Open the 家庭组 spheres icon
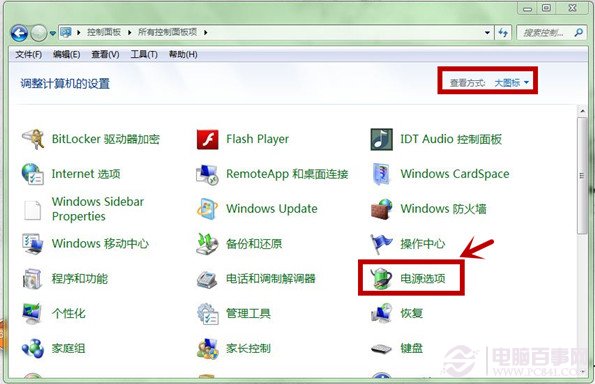The height and width of the screenshot is (384, 595). 33,348
